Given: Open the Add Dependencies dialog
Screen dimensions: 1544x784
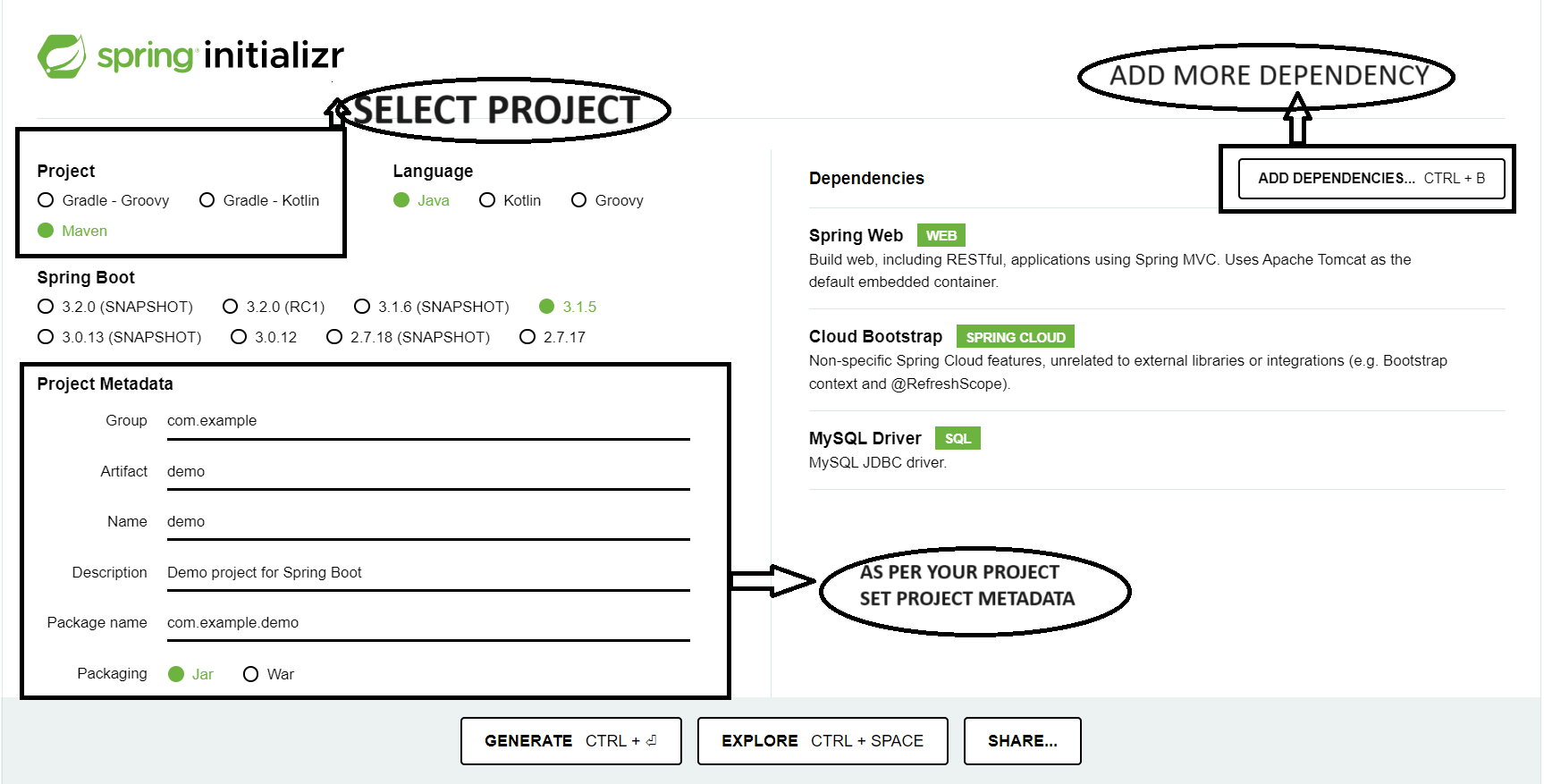Looking at the screenshot, I should pyautogui.click(x=1371, y=179).
